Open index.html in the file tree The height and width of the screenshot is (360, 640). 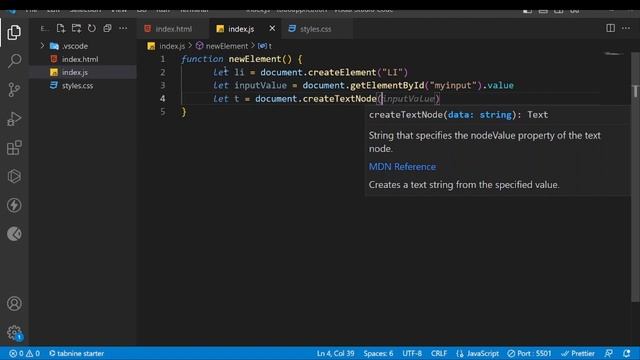(x=80, y=59)
